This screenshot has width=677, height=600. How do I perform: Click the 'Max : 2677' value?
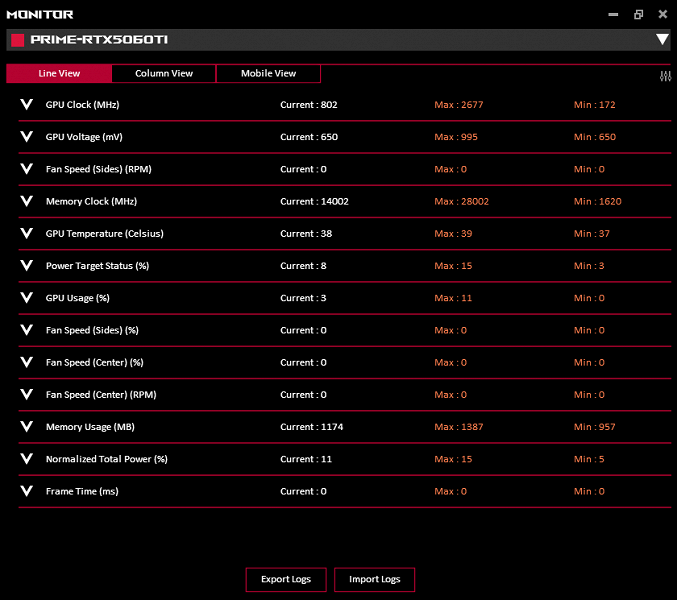(x=459, y=105)
